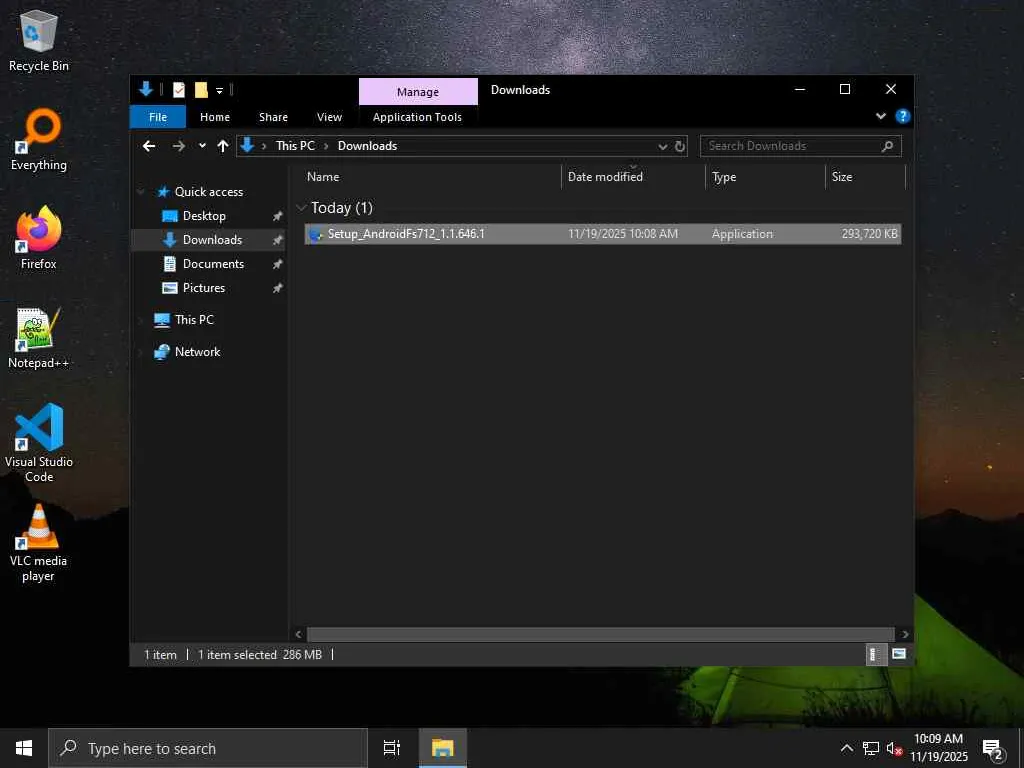Open the Windows Start menu
The height and width of the screenshot is (768, 1024).
coord(24,748)
